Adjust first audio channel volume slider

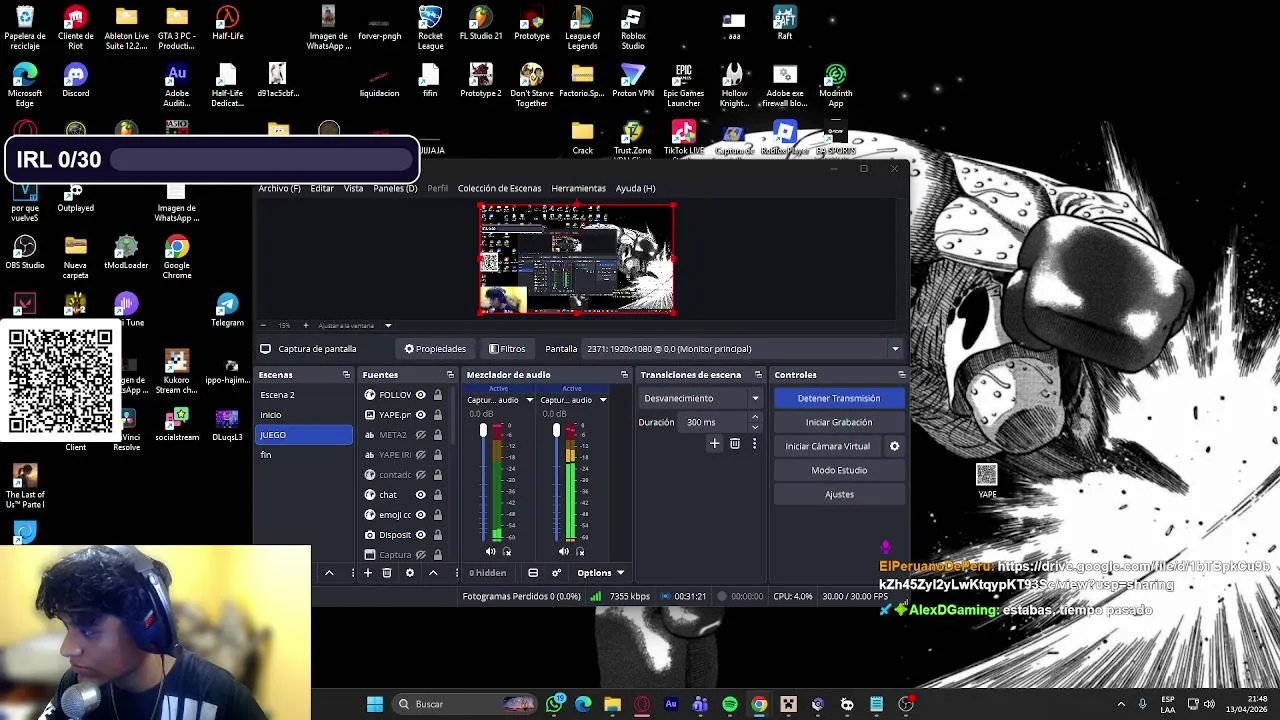[483, 430]
